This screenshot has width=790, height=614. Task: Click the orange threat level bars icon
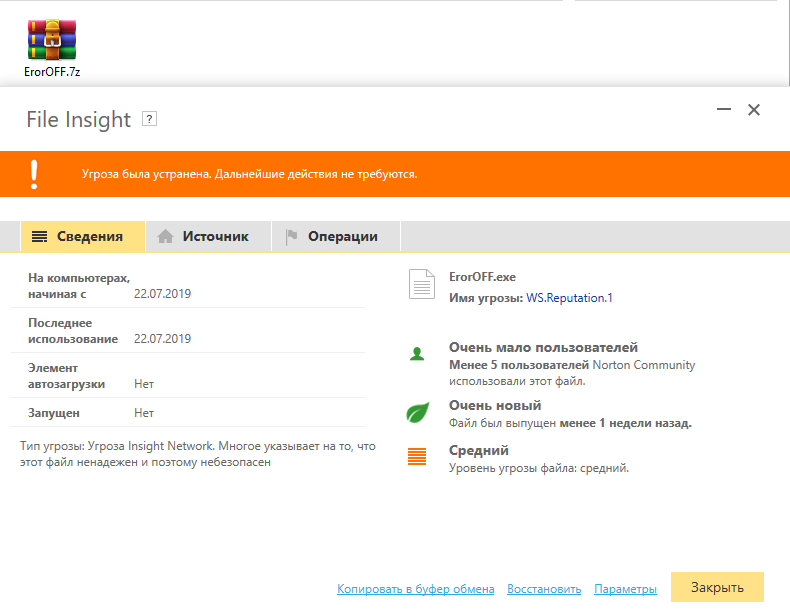pos(417,456)
